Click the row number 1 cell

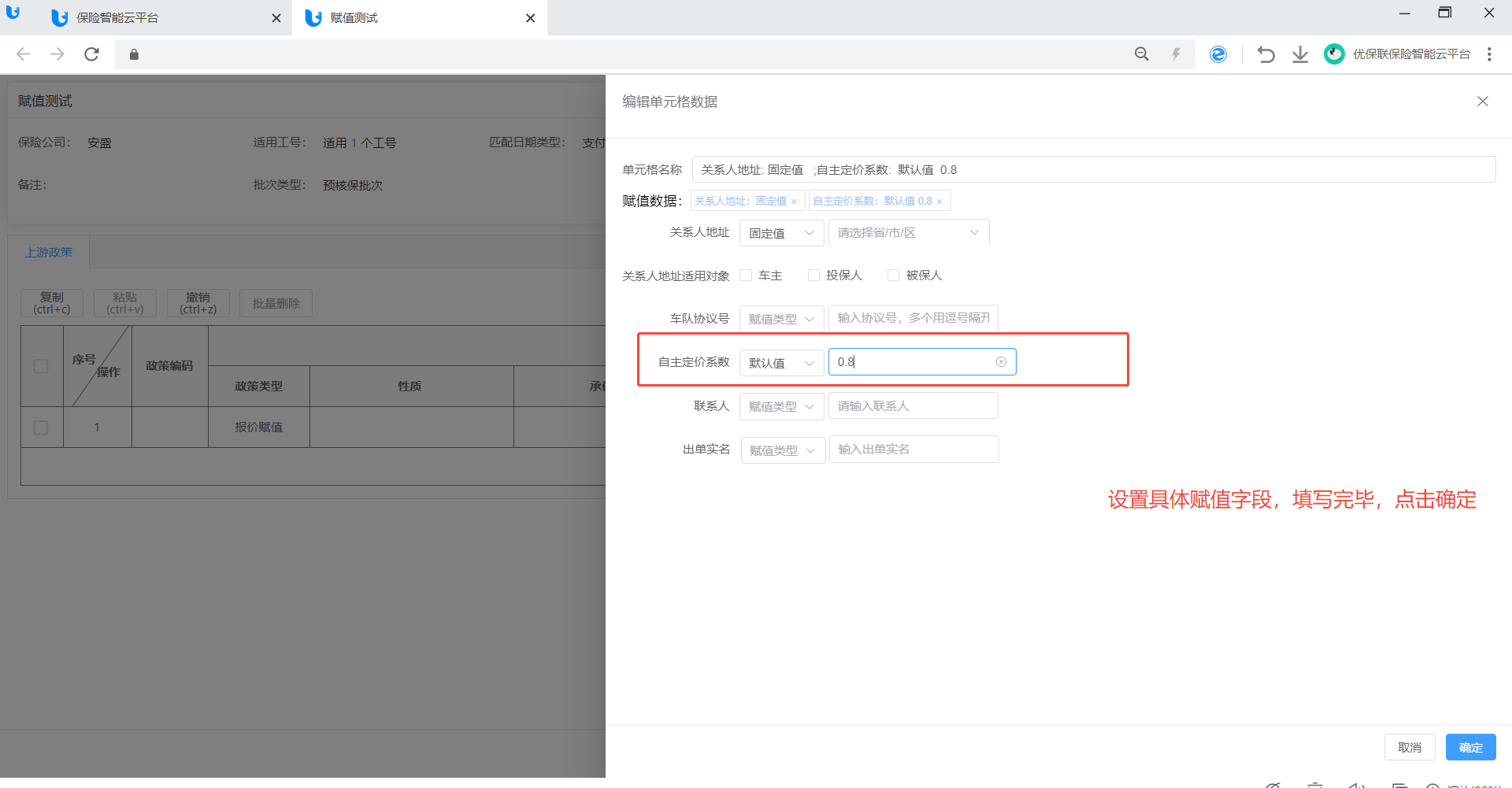coord(97,427)
